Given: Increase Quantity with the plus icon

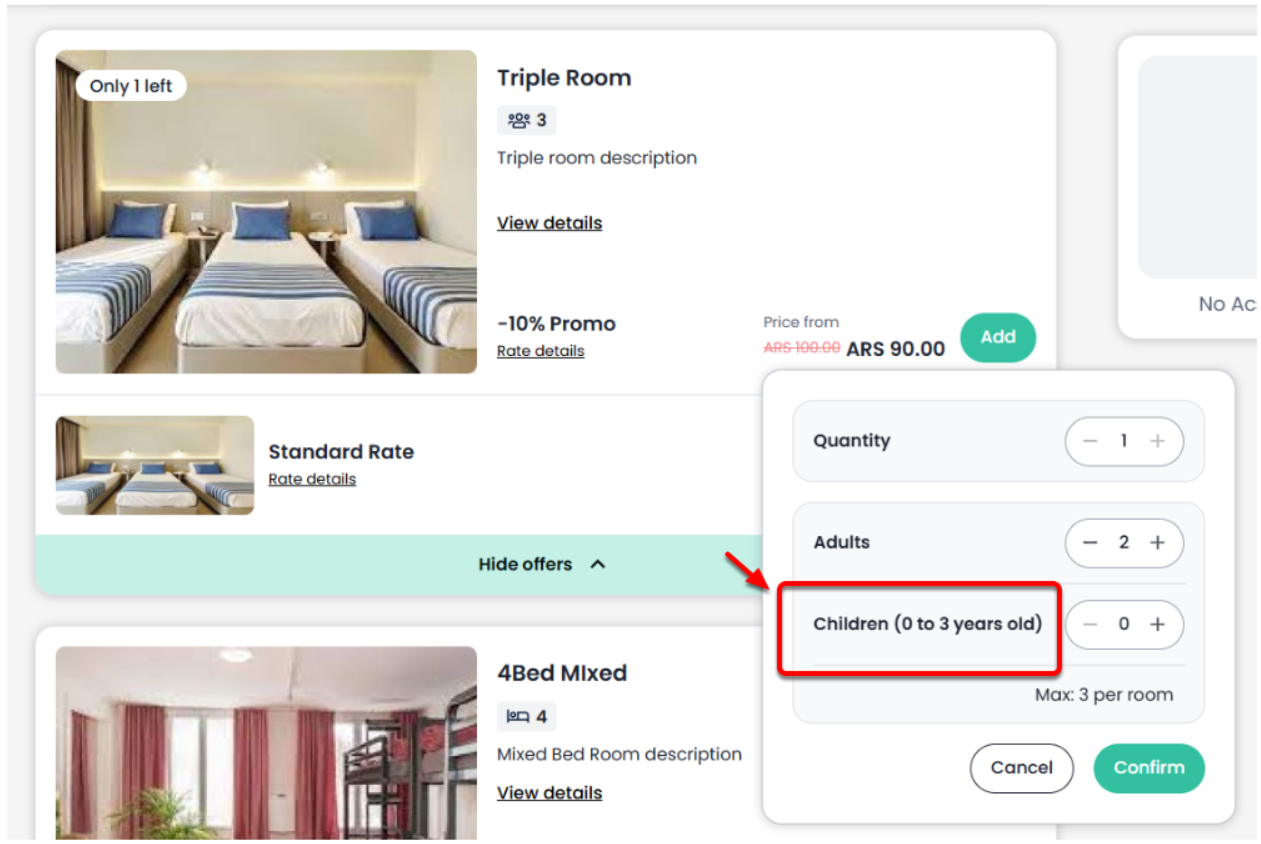Looking at the screenshot, I should (x=1157, y=441).
